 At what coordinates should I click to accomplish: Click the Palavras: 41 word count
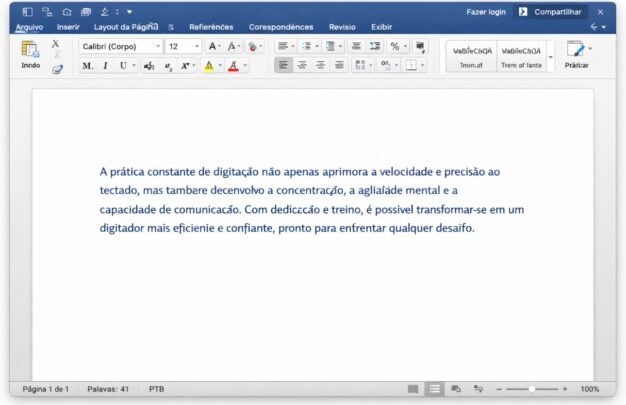[108, 389]
